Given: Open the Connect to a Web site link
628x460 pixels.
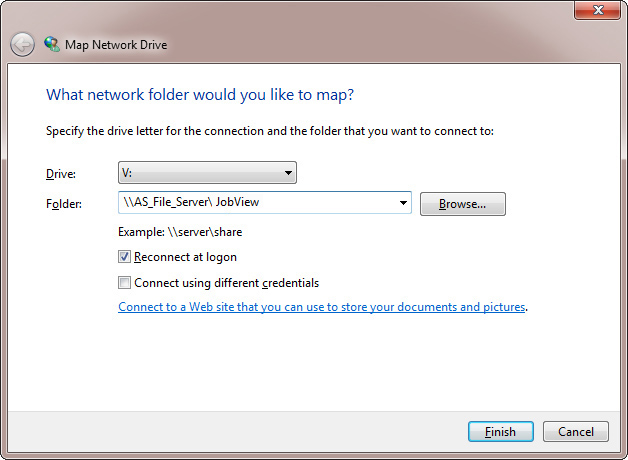Looking at the screenshot, I should (321, 307).
